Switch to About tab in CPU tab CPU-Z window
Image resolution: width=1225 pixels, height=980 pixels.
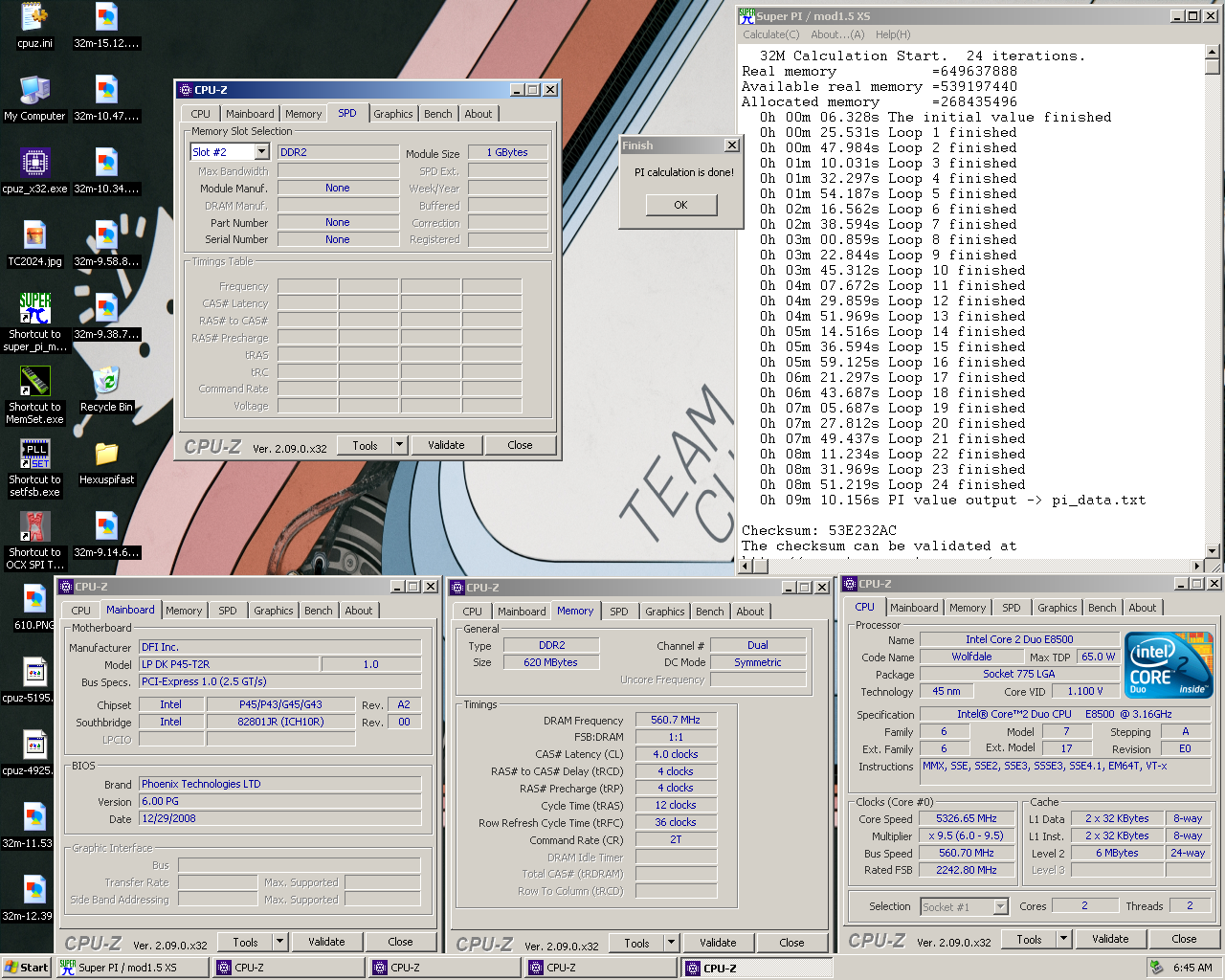click(1143, 608)
